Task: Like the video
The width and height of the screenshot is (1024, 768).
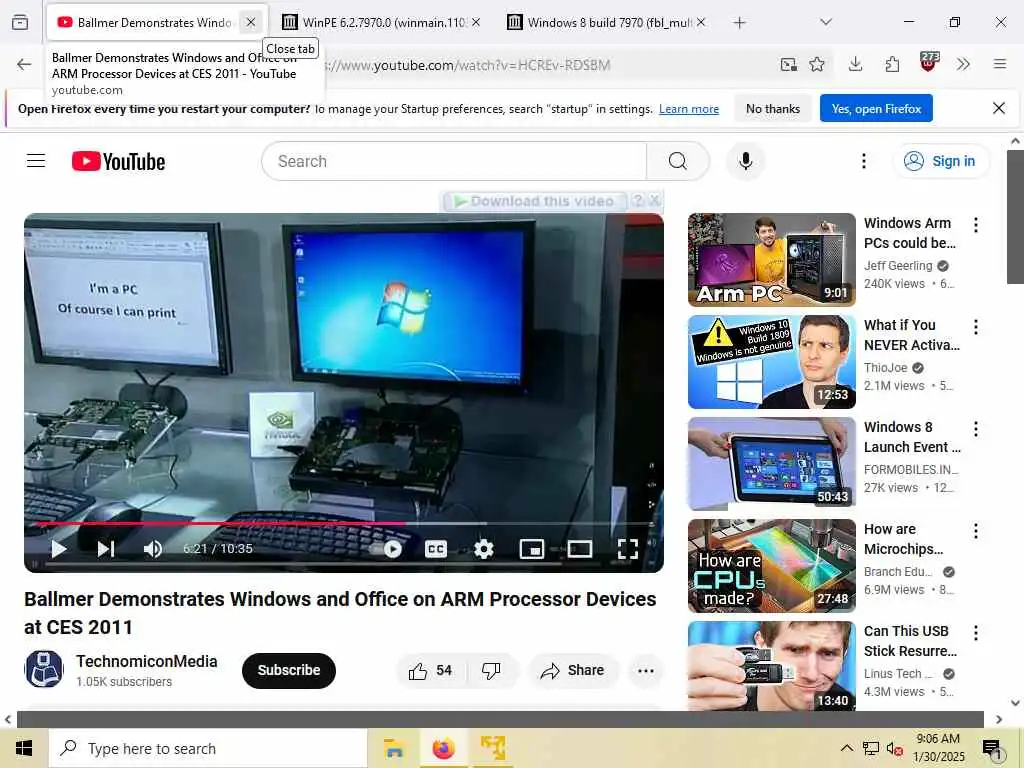Action: [430, 671]
